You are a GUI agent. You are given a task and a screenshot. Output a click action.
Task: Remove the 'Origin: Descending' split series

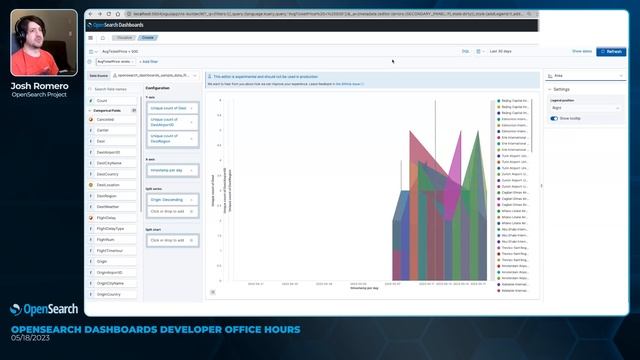192,200
